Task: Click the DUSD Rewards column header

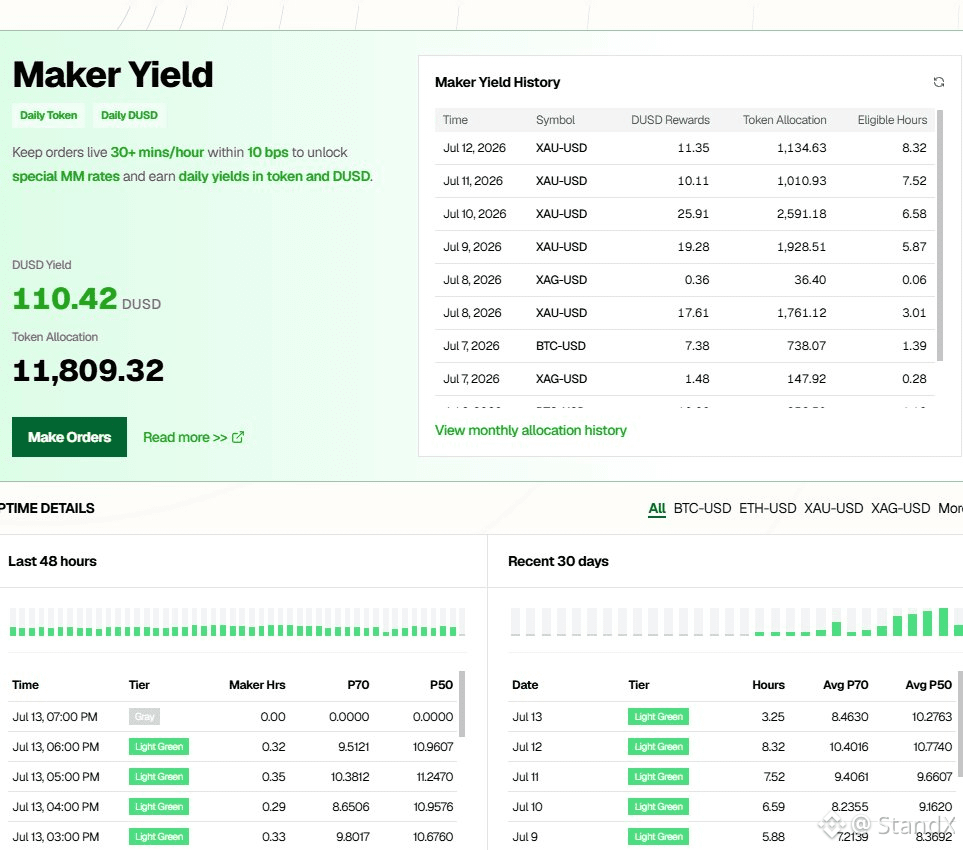Action: coord(670,120)
